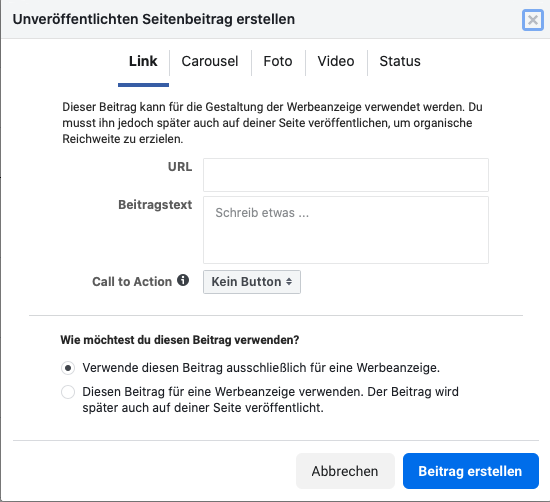
Task: Click the URL field label
Action: click(180, 167)
